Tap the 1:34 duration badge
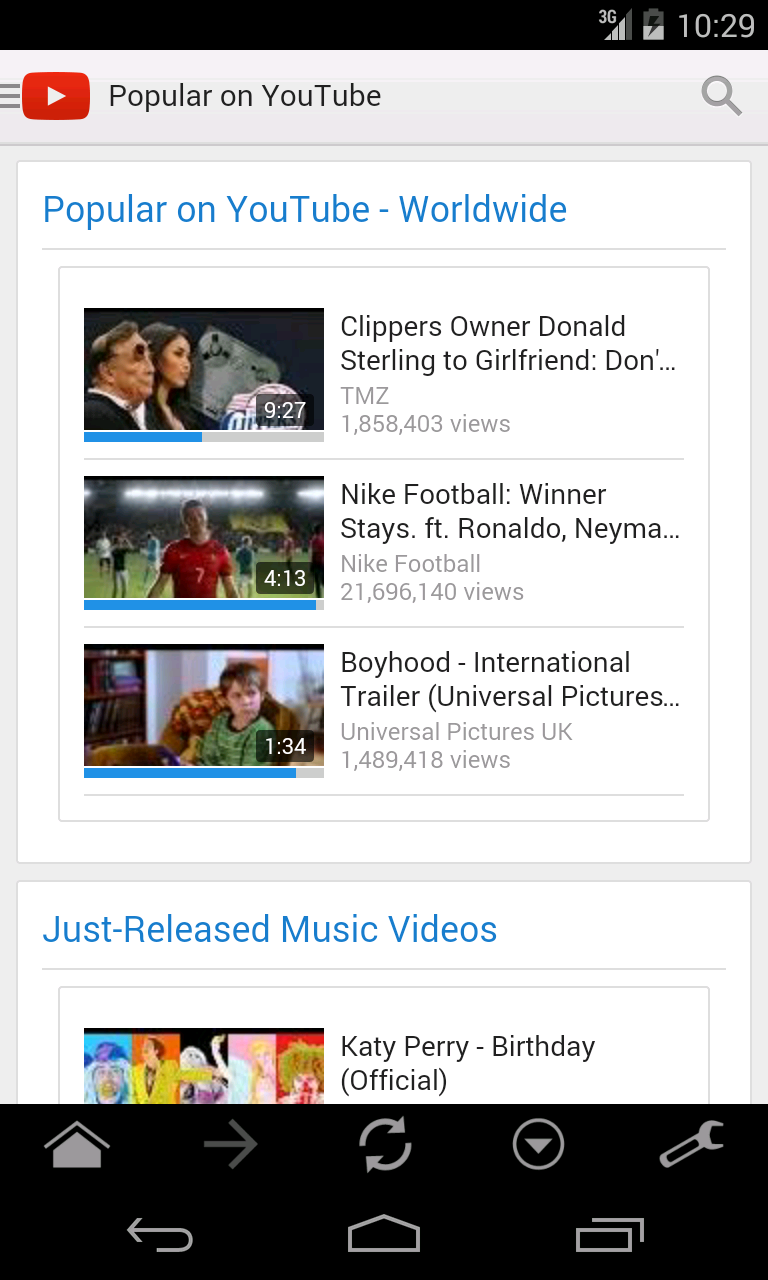The width and height of the screenshot is (768, 1280). [x=285, y=746]
